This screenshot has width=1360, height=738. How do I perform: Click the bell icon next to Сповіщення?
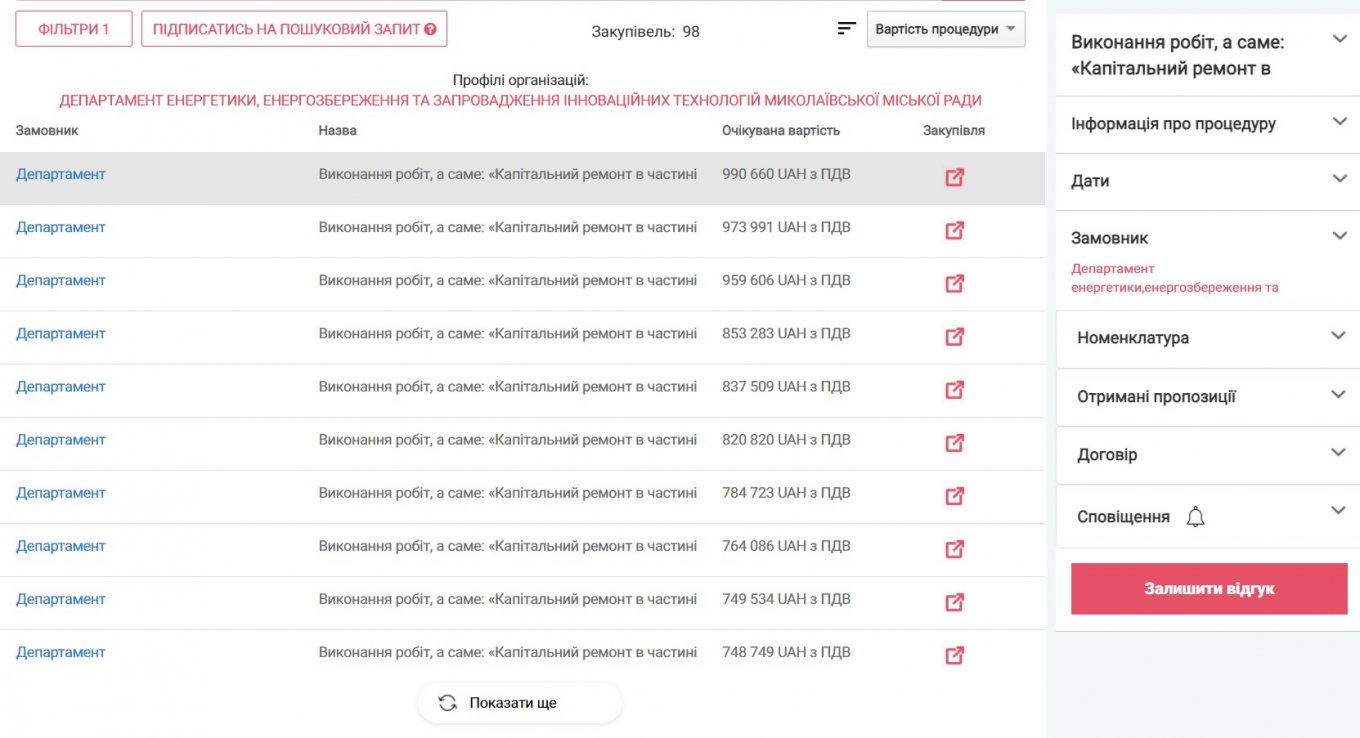point(1195,517)
